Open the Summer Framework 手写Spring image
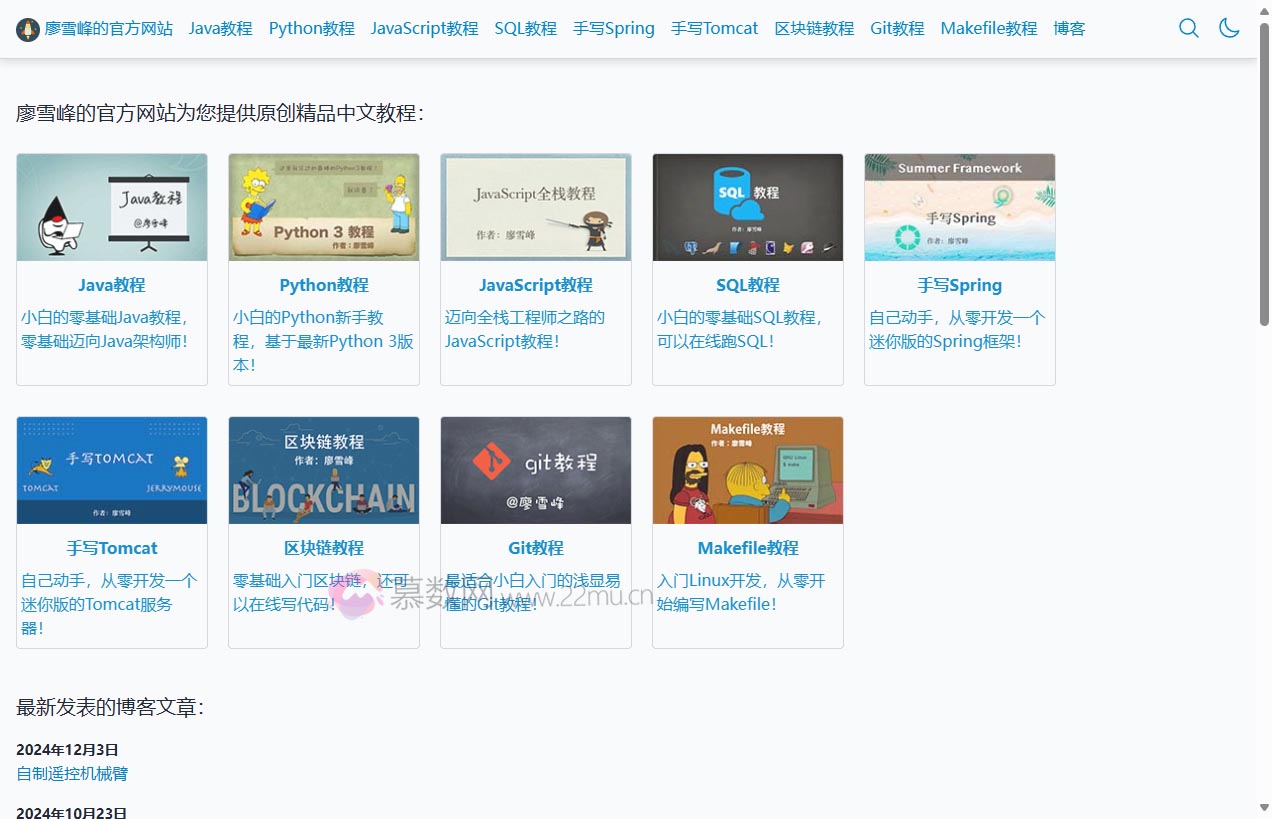The image size is (1272, 819). [x=960, y=208]
